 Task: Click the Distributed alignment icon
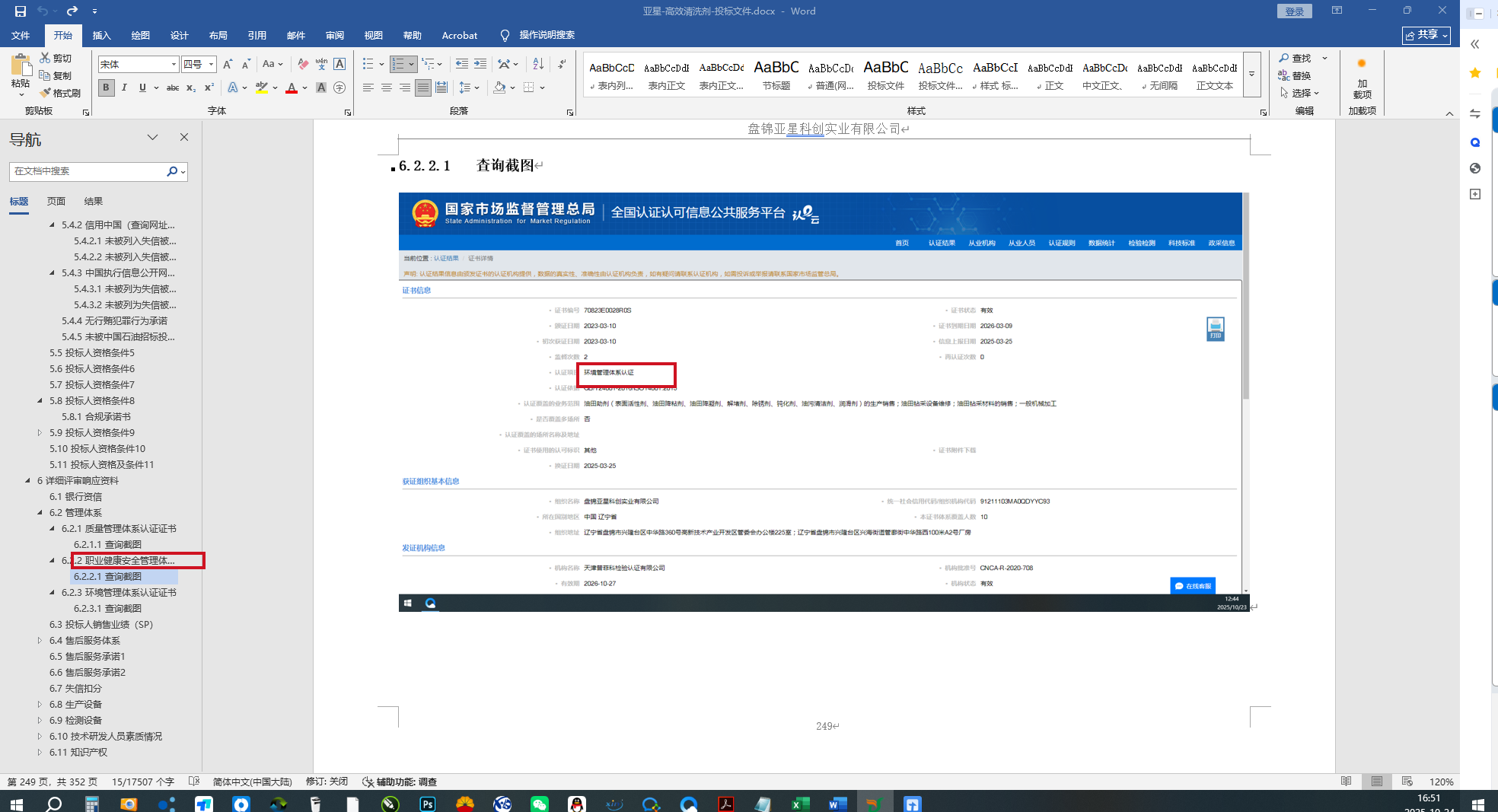pyautogui.click(x=441, y=88)
